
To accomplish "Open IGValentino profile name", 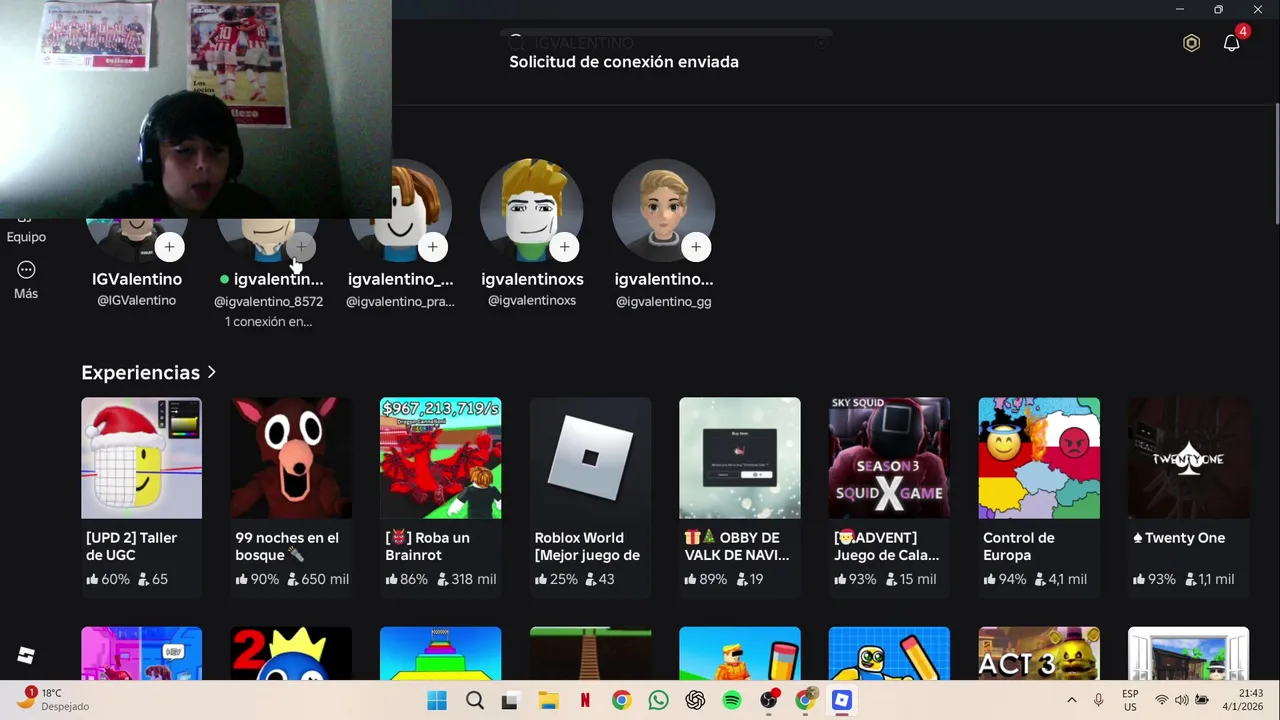I will (137, 279).
